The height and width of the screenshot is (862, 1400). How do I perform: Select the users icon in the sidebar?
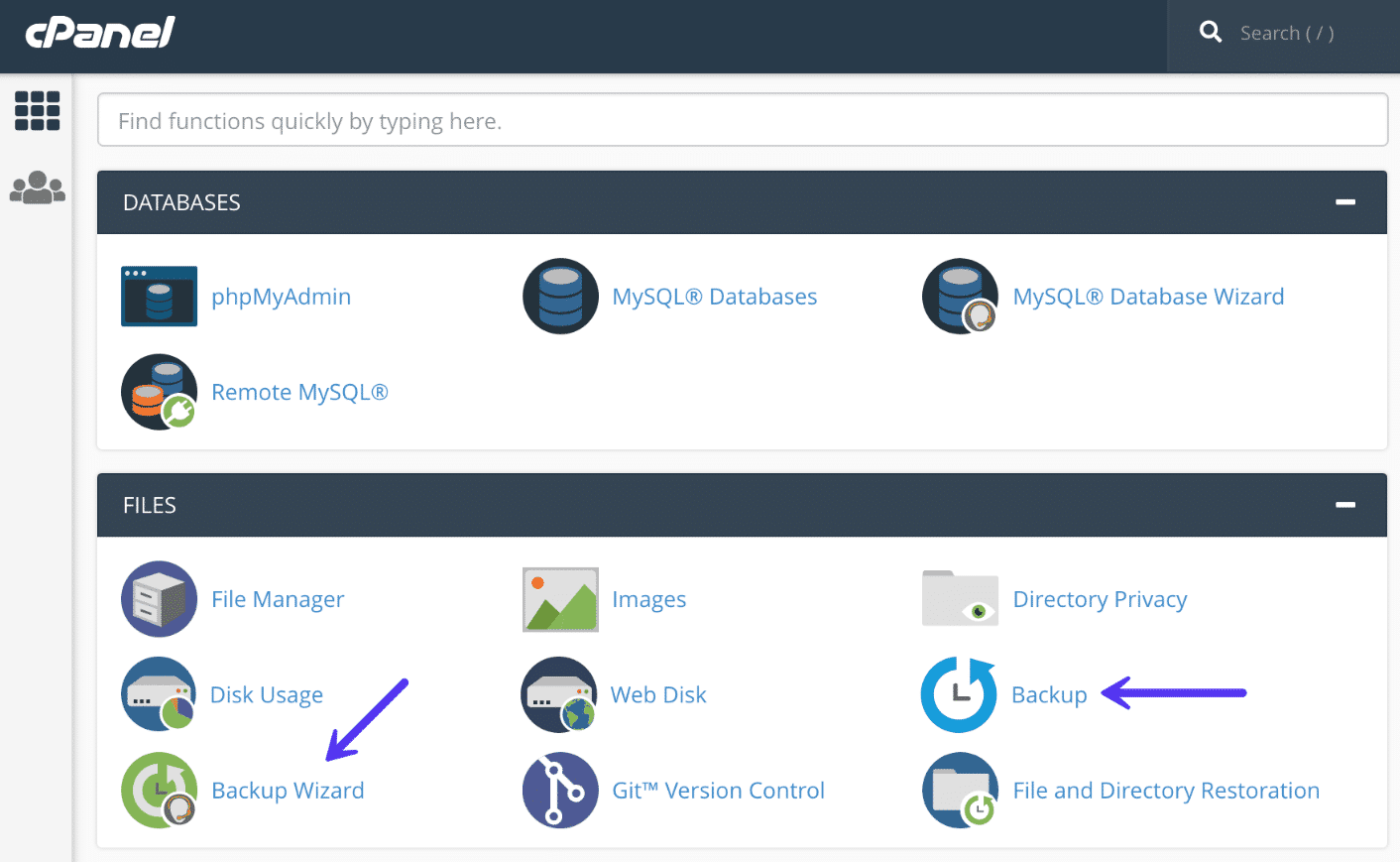click(x=37, y=186)
